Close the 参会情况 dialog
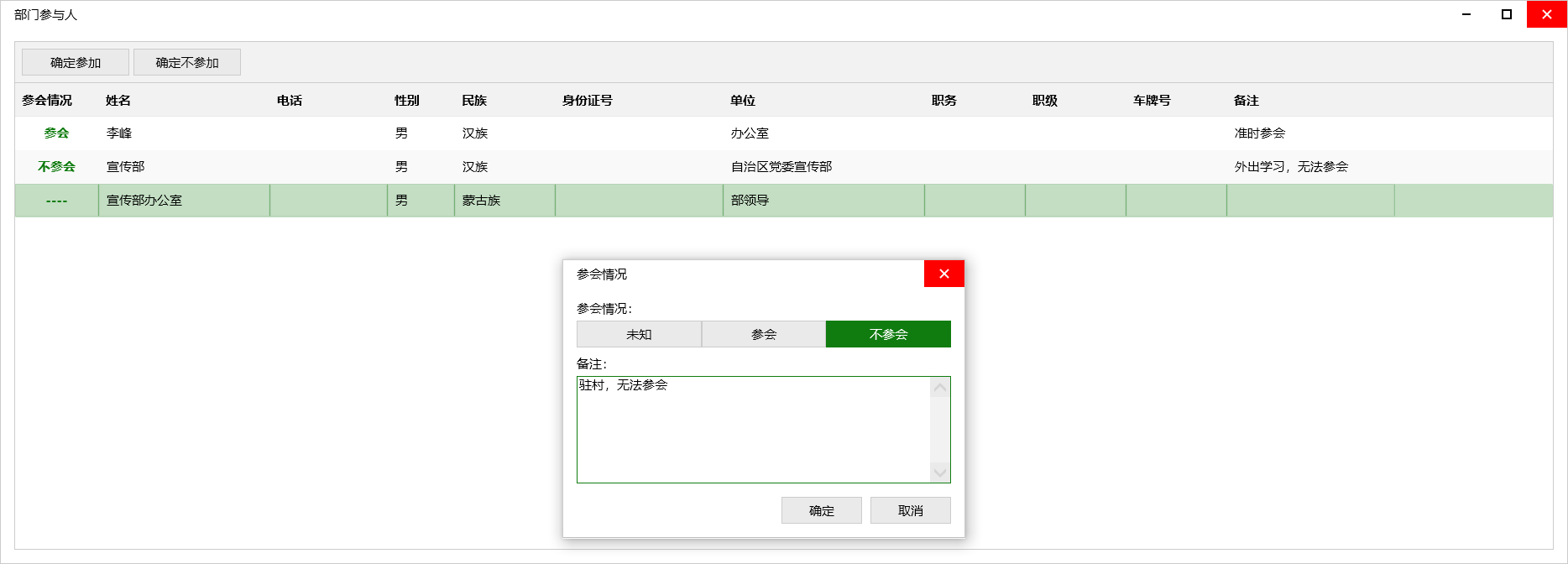Viewport: 1568px width, 564px height. 943,274
